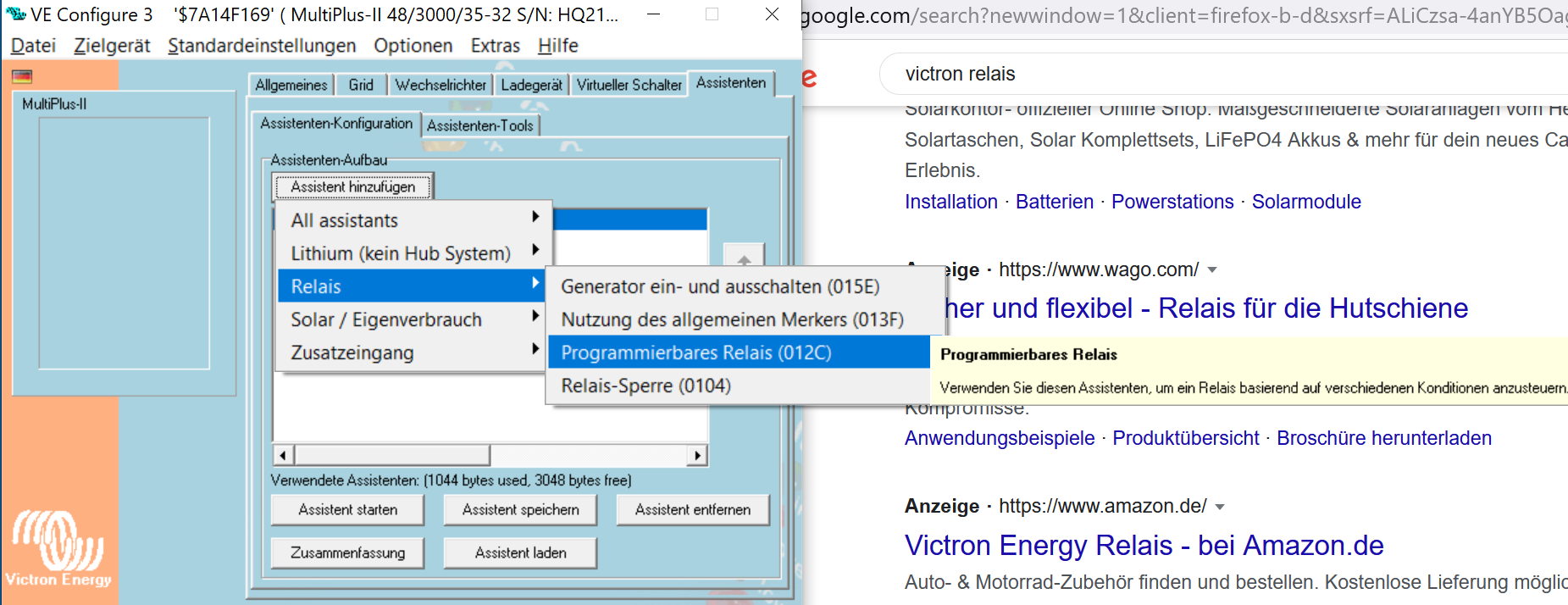
Task: Open the Powerstations link in browser
Action: click(x=1172, y=202)
